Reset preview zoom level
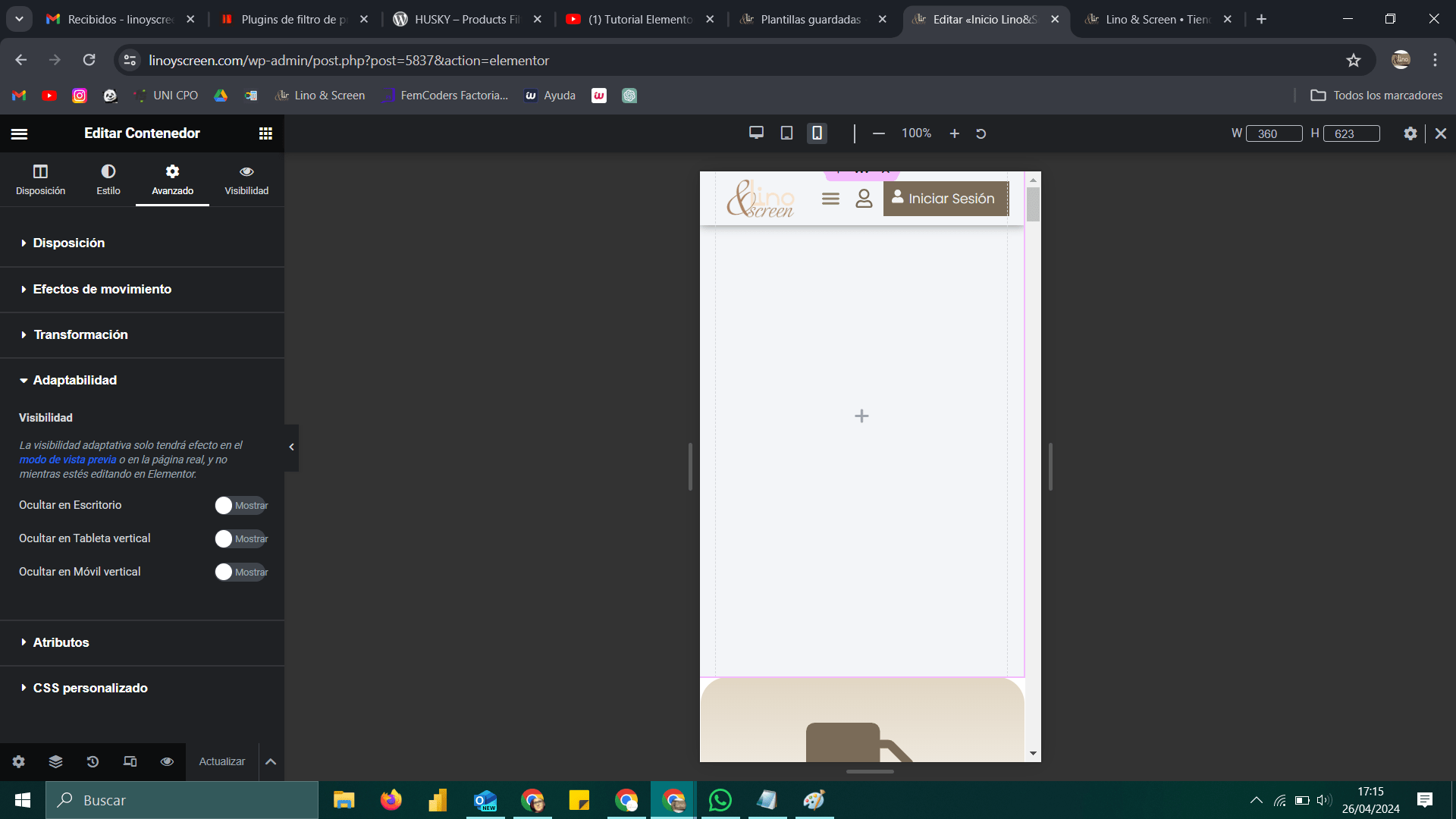This screenshot has width=1456, height=819. (x=981, y=133)
